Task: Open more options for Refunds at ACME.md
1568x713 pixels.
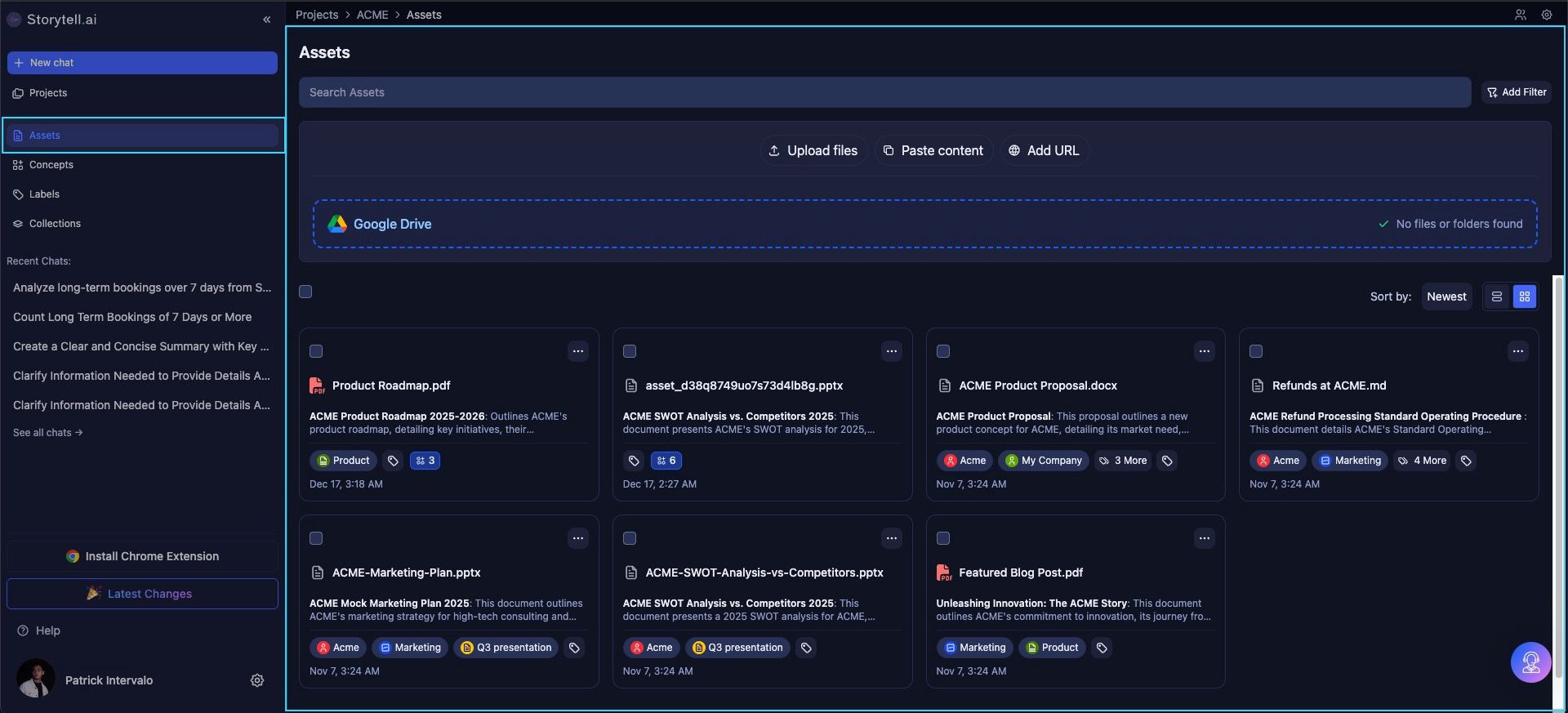Action: click(x=1517, y=351)
